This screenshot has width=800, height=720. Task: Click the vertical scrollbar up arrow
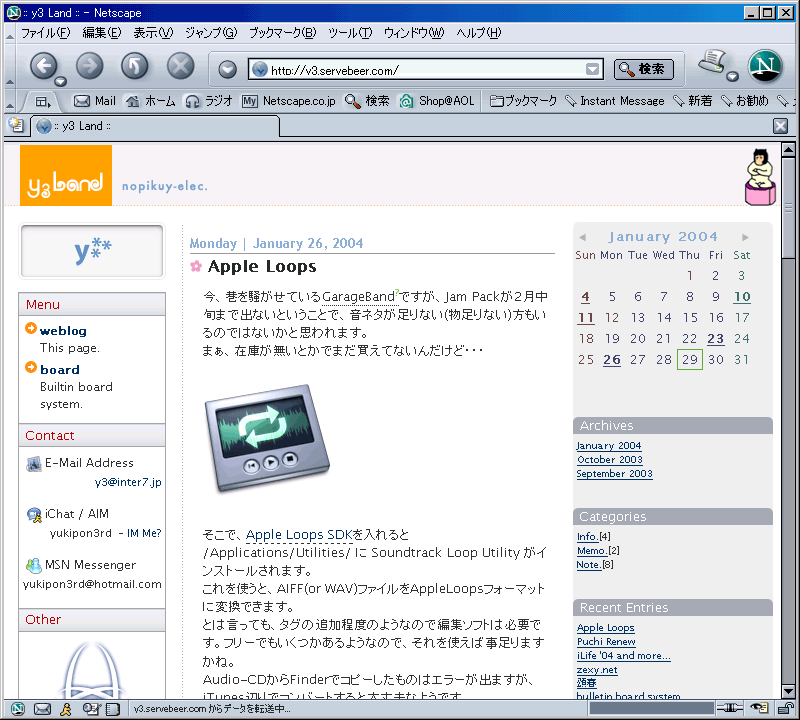click(x=788, y=150)
